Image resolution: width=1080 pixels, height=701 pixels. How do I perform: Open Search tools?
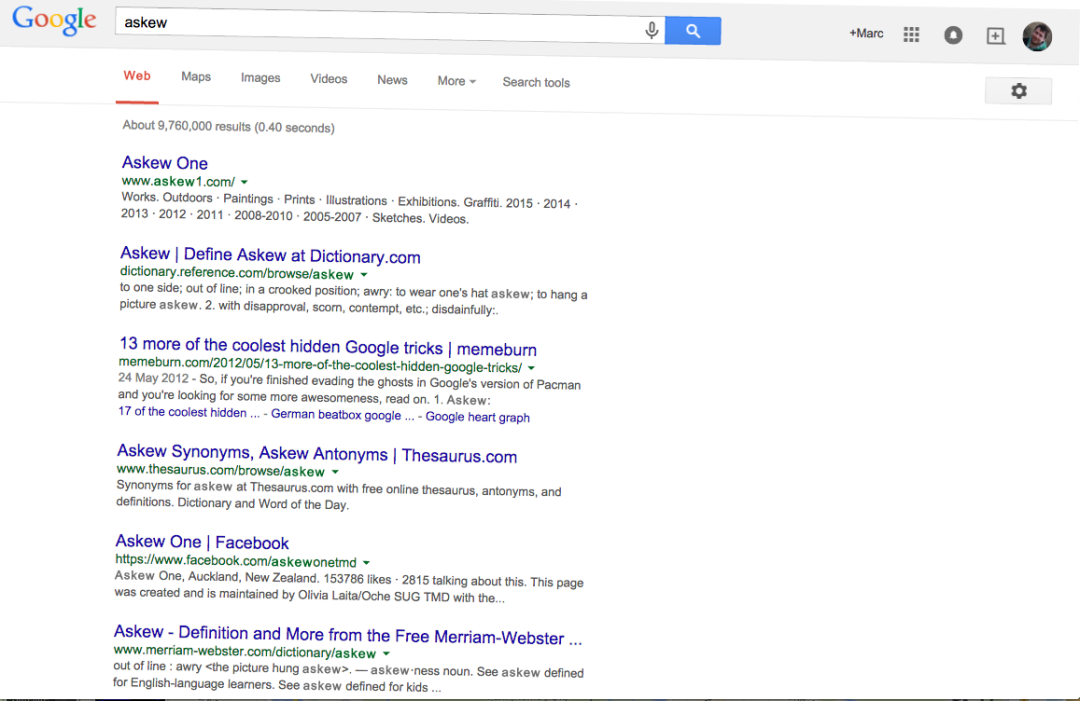tap(536, 82)
